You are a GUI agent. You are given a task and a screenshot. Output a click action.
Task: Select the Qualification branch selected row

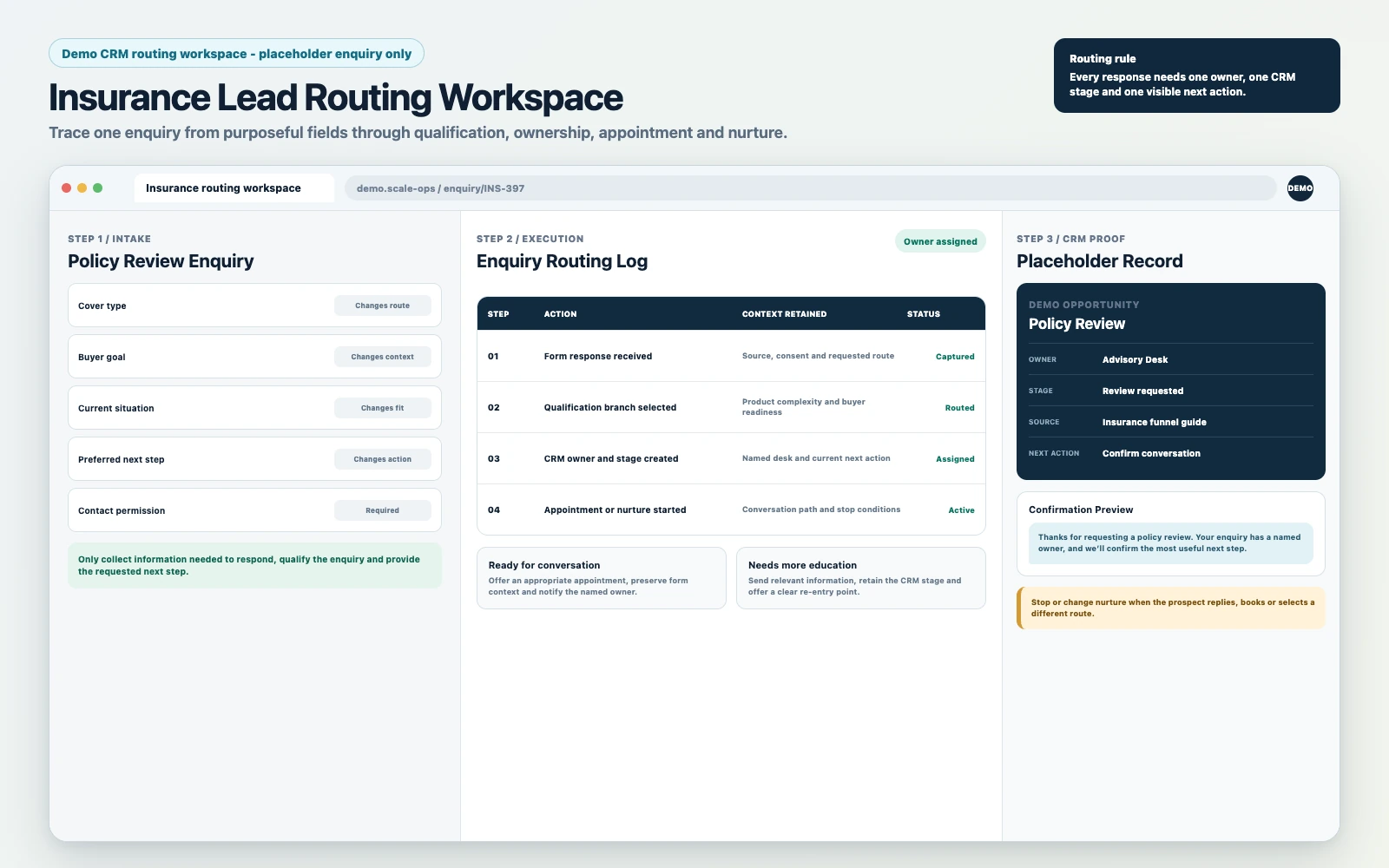pyautogui.click(x=731, y=407)
